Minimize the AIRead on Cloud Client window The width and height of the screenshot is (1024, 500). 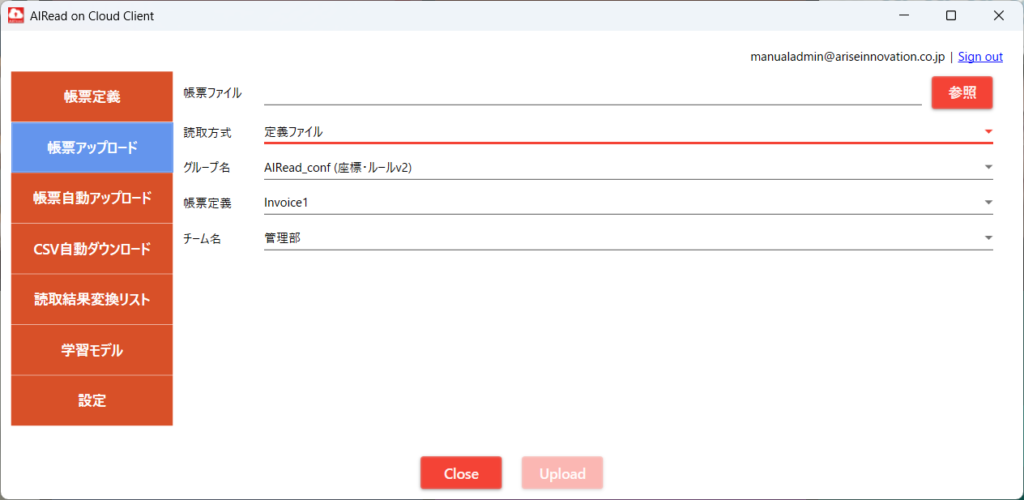904,15
